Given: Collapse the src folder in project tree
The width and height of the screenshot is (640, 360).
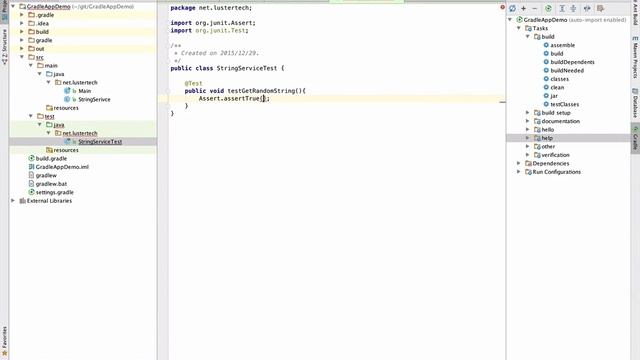Looking at the screenshot, I should click(22, 57).
